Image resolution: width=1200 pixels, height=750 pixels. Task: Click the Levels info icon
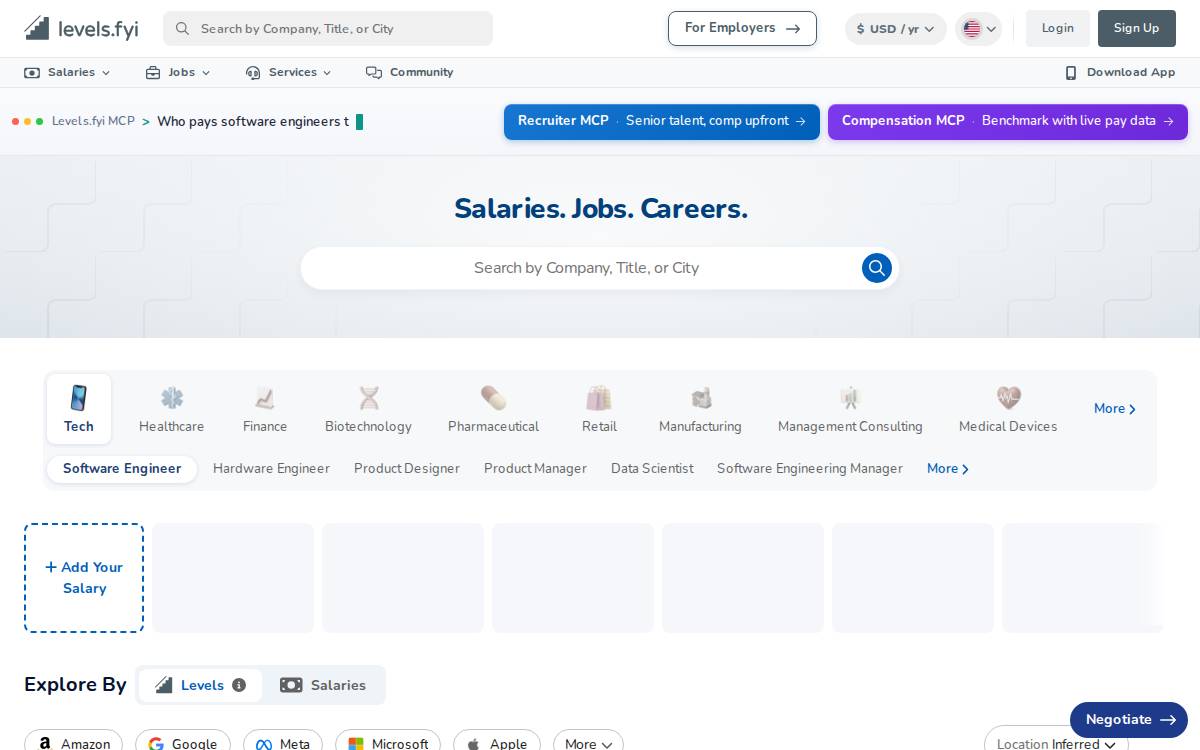pos(239,685)
